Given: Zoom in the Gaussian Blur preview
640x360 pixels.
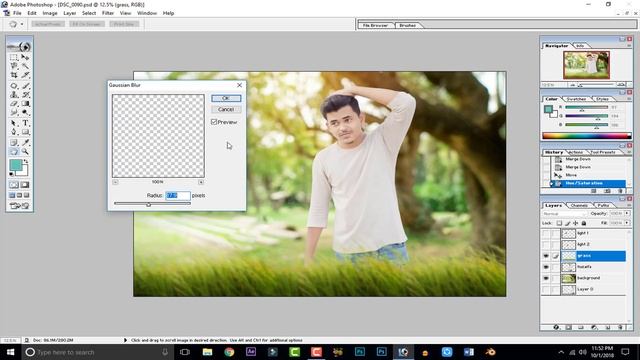Looking at the screenshot, I should click(x=201, y=182).
